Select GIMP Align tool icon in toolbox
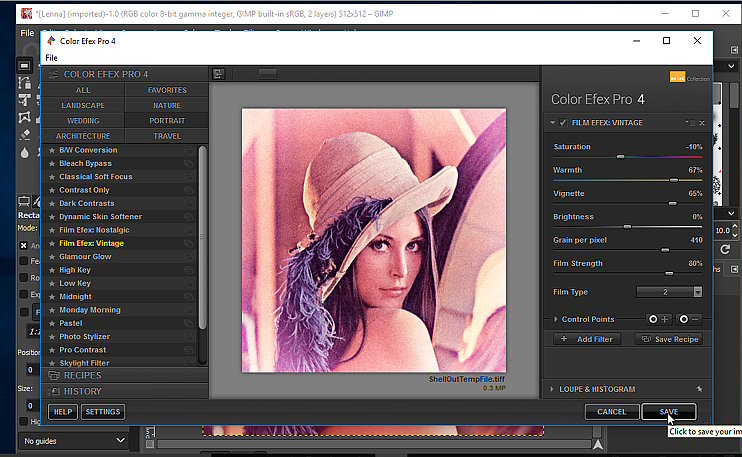 pos(25,100)
